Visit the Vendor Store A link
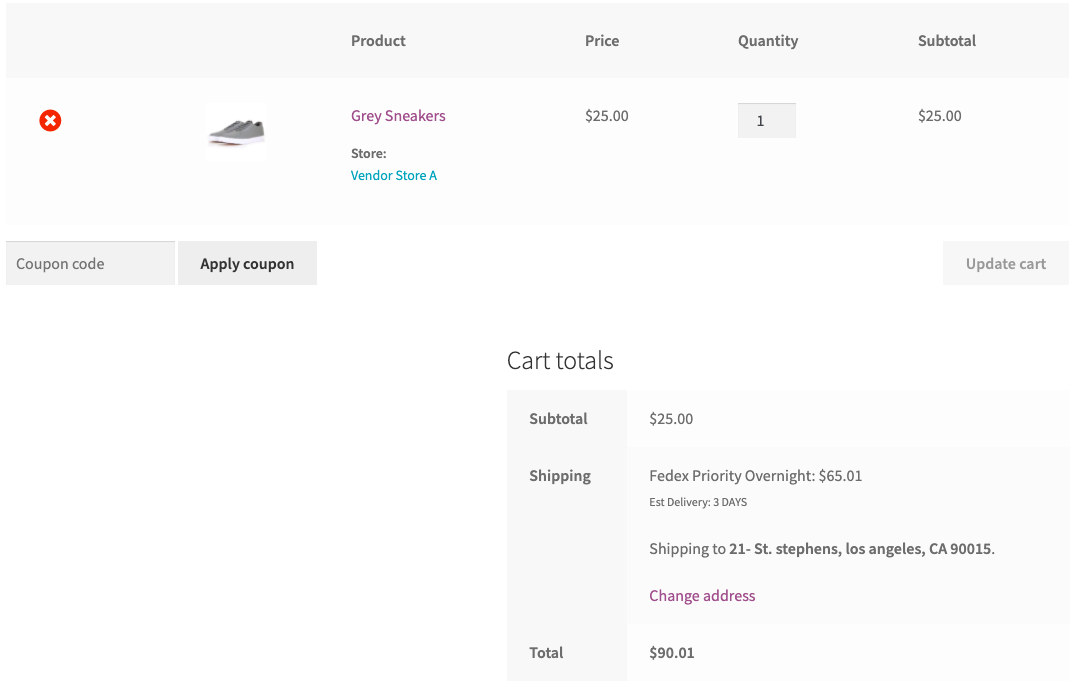This screenshot has height=685, width=1073. 393,175
